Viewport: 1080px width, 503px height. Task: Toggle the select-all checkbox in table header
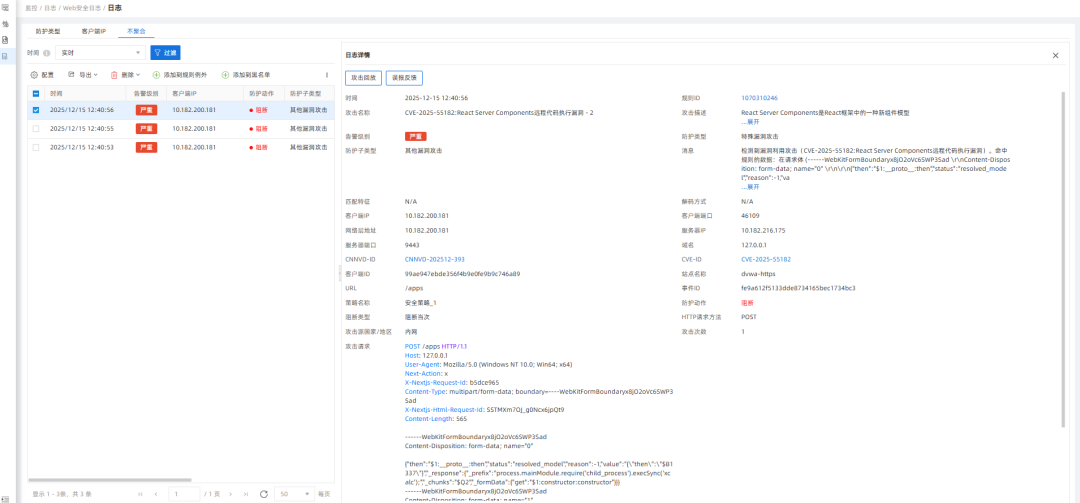click(36, 93)
